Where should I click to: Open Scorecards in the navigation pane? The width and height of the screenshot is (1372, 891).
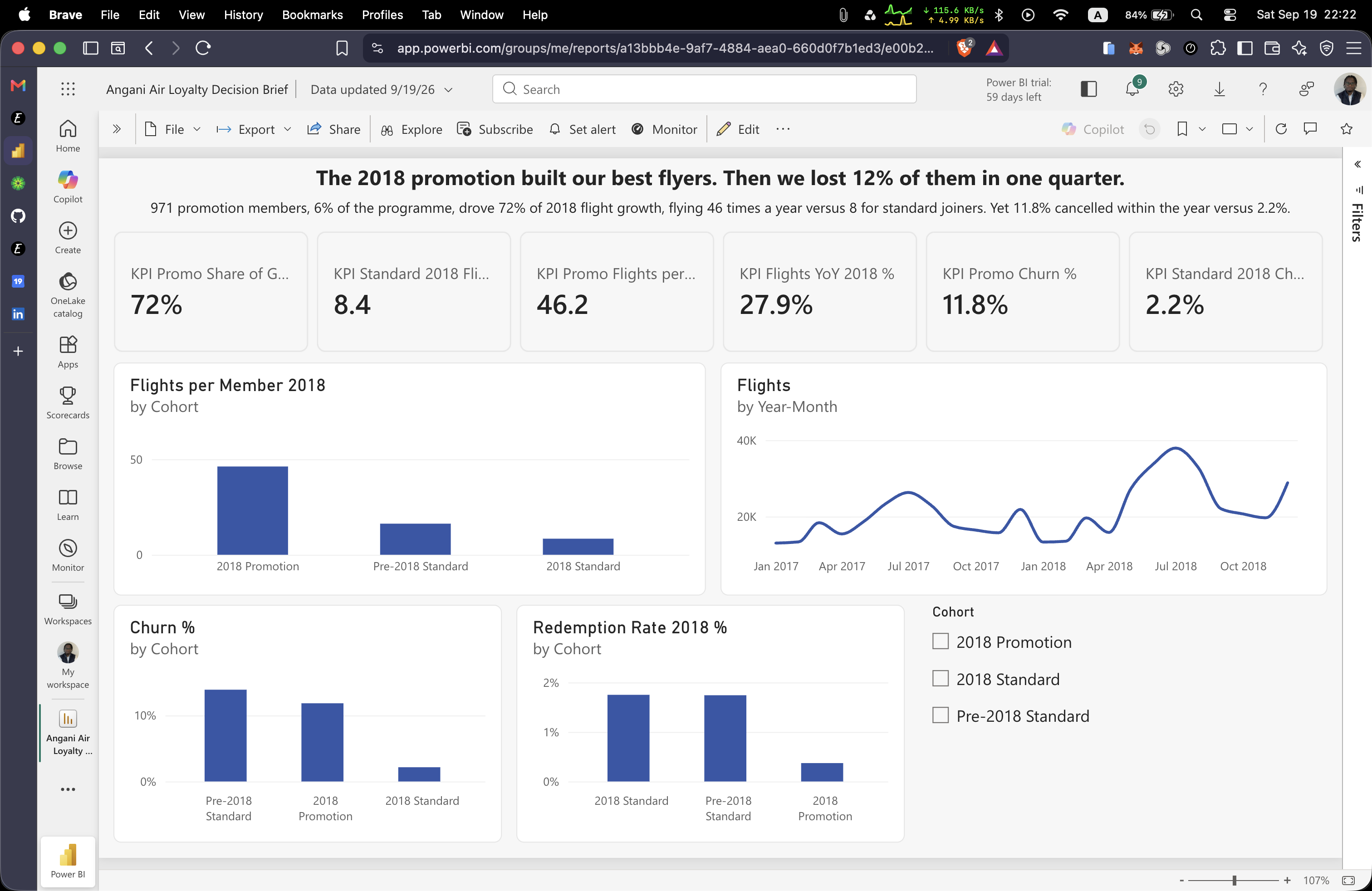coord(68,403)
